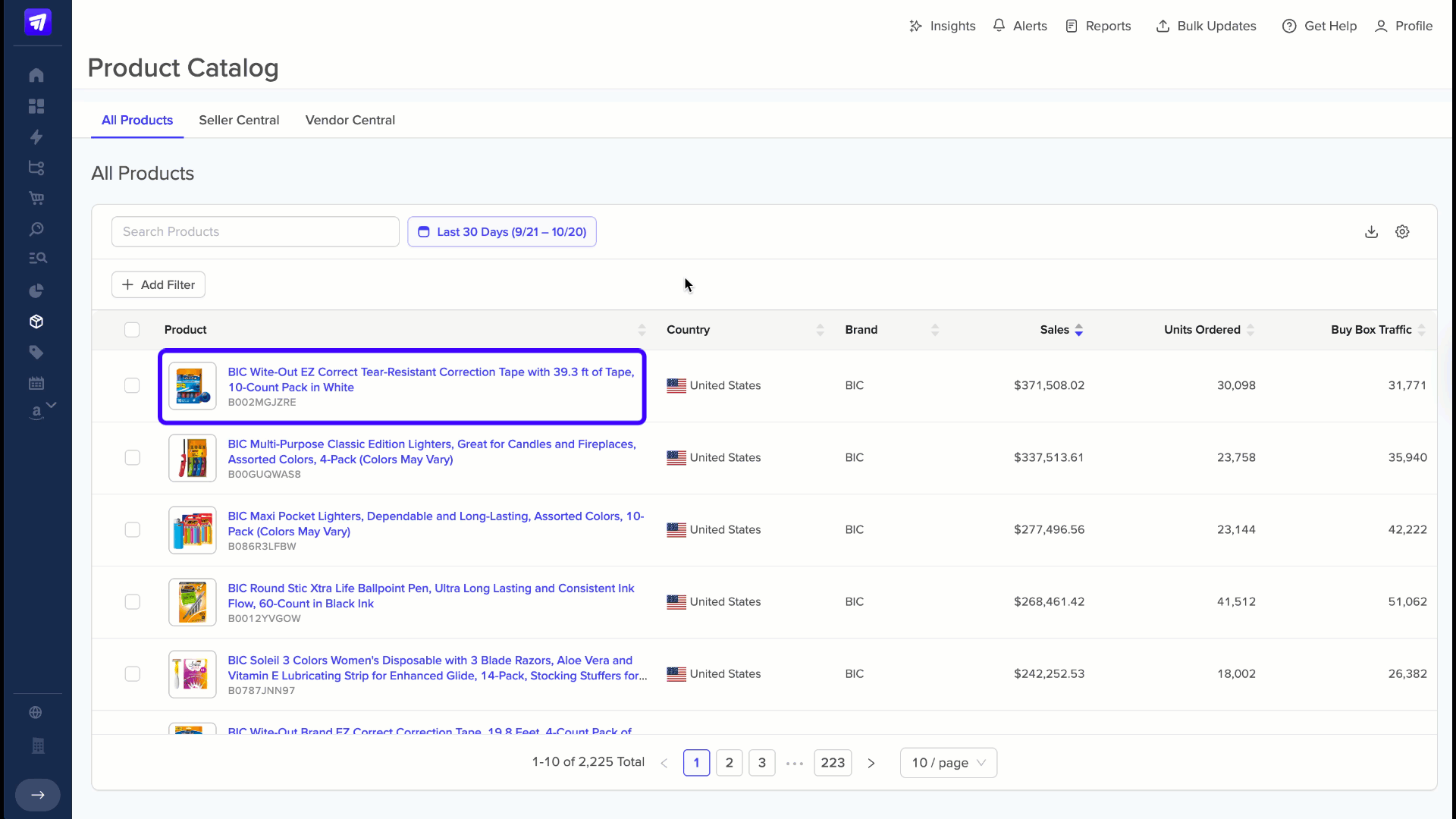Screen dimensions: 1456x819
Task: Click the ASIN B00GUQWAS8 text
Action: [x=264, y=474]
